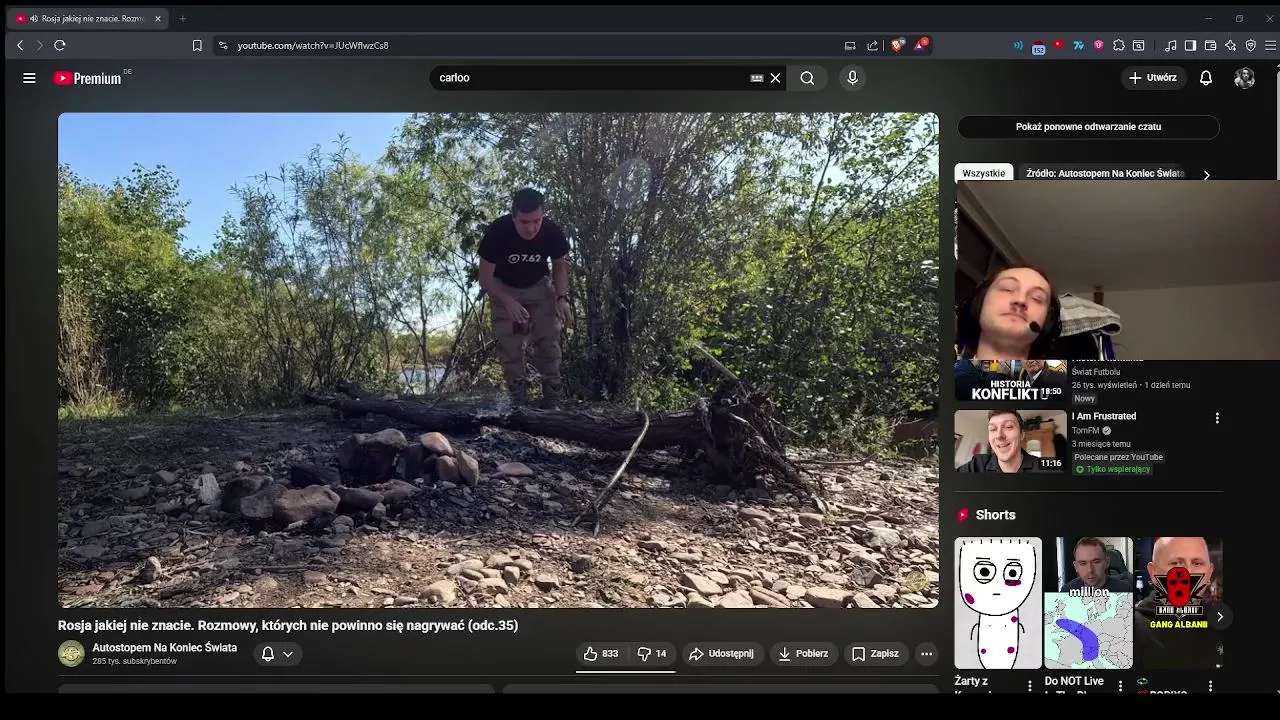
Task: Open the I Am Frustrated video title
Action: coord(1104,416)
